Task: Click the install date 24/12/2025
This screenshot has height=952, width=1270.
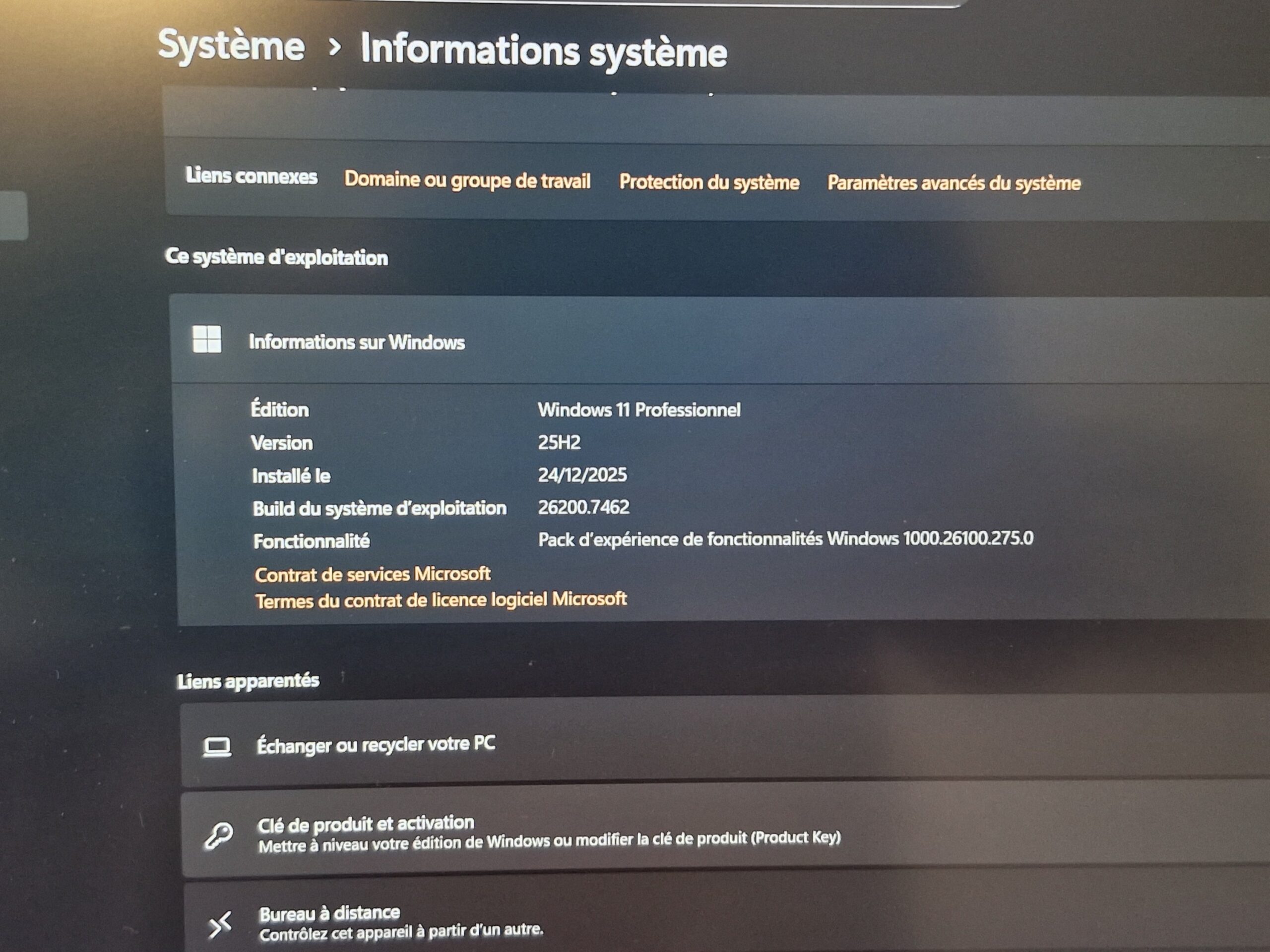Action: pos(582,475)
